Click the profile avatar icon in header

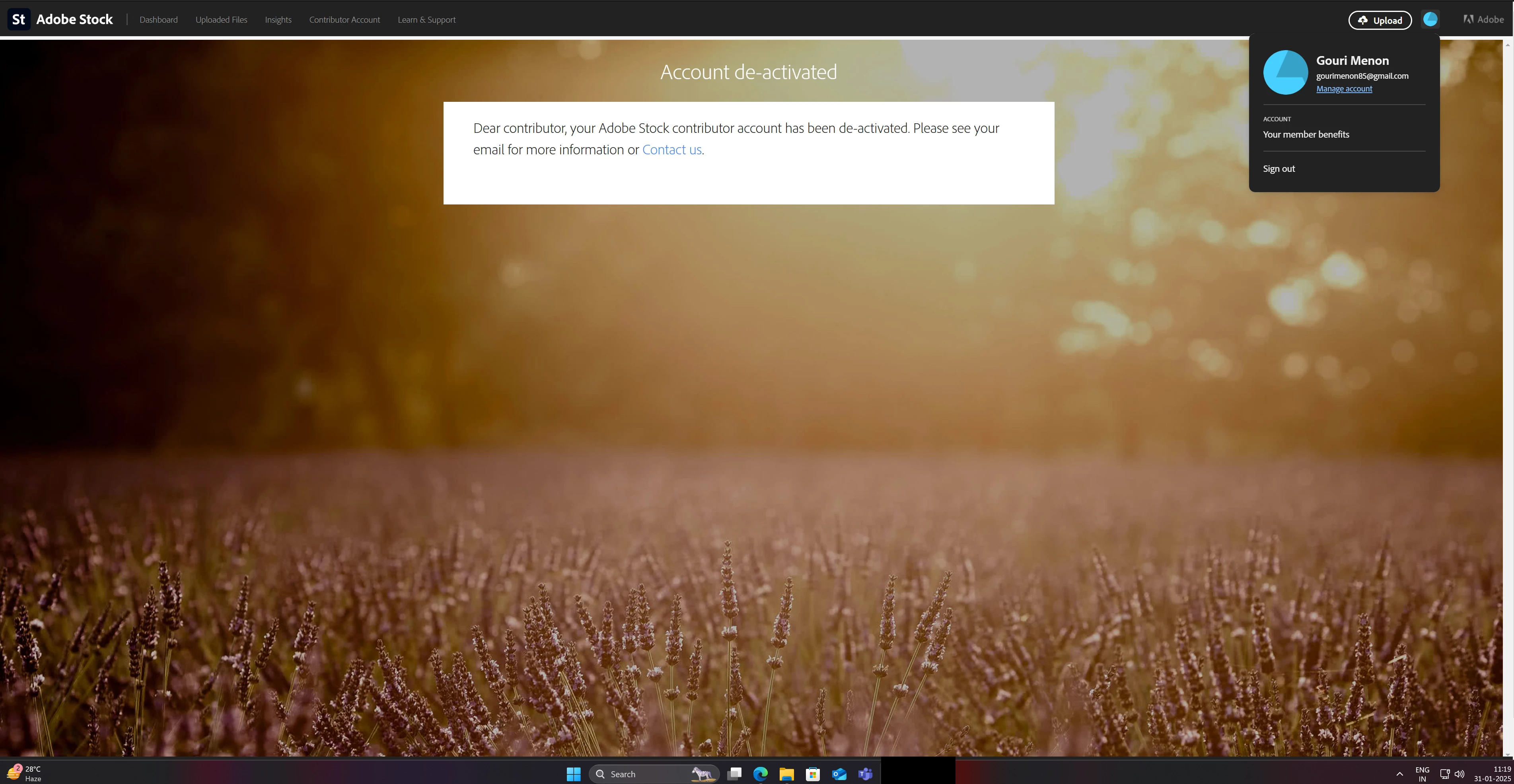(1430, 19)
